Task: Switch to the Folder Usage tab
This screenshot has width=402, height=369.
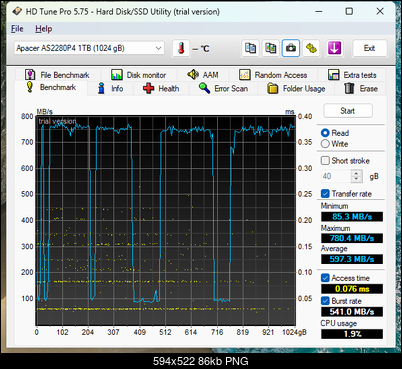Action: click(x=296, y=89)
